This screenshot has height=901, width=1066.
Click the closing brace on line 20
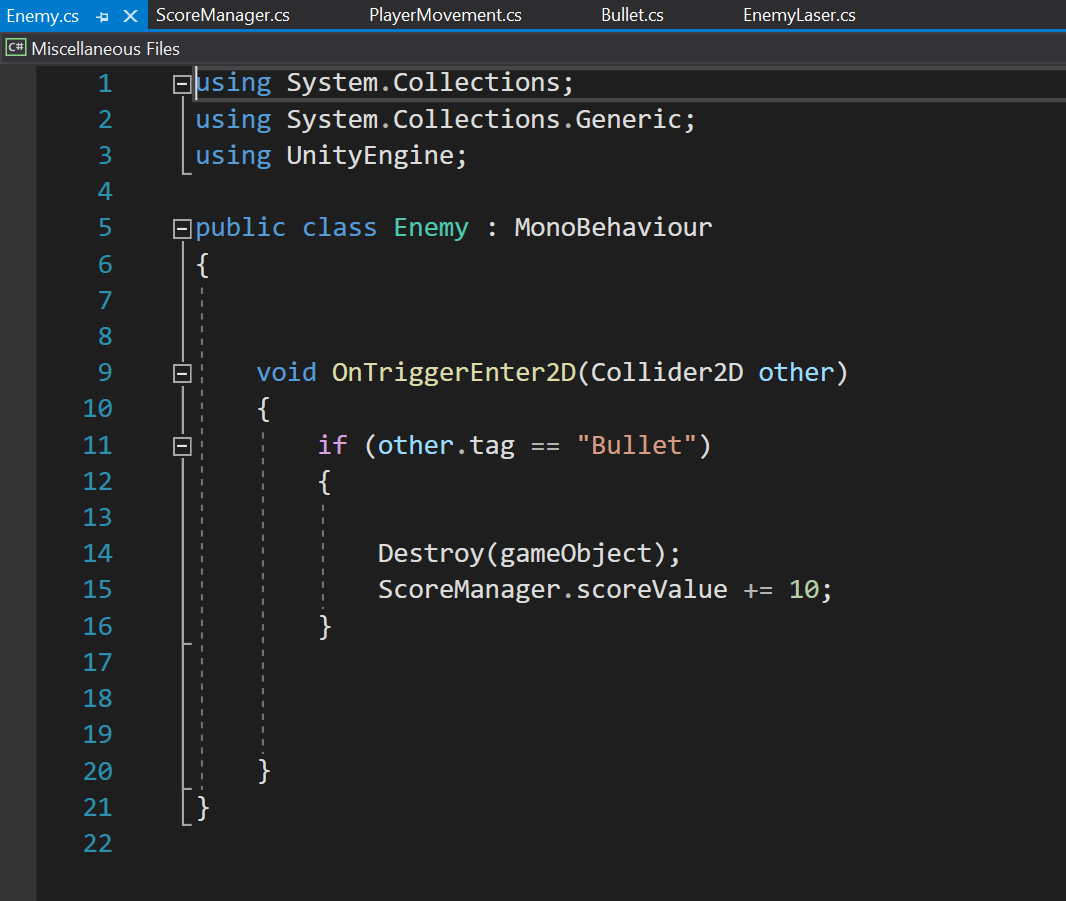[x=264, y=771]
